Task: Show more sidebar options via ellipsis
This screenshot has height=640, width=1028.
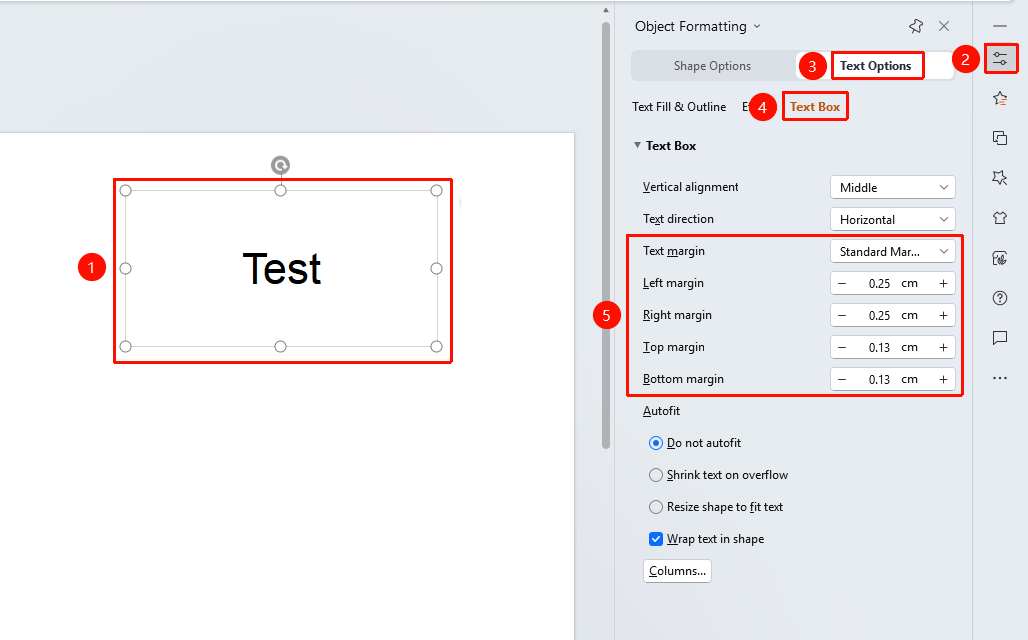Action: (1000, 378)
